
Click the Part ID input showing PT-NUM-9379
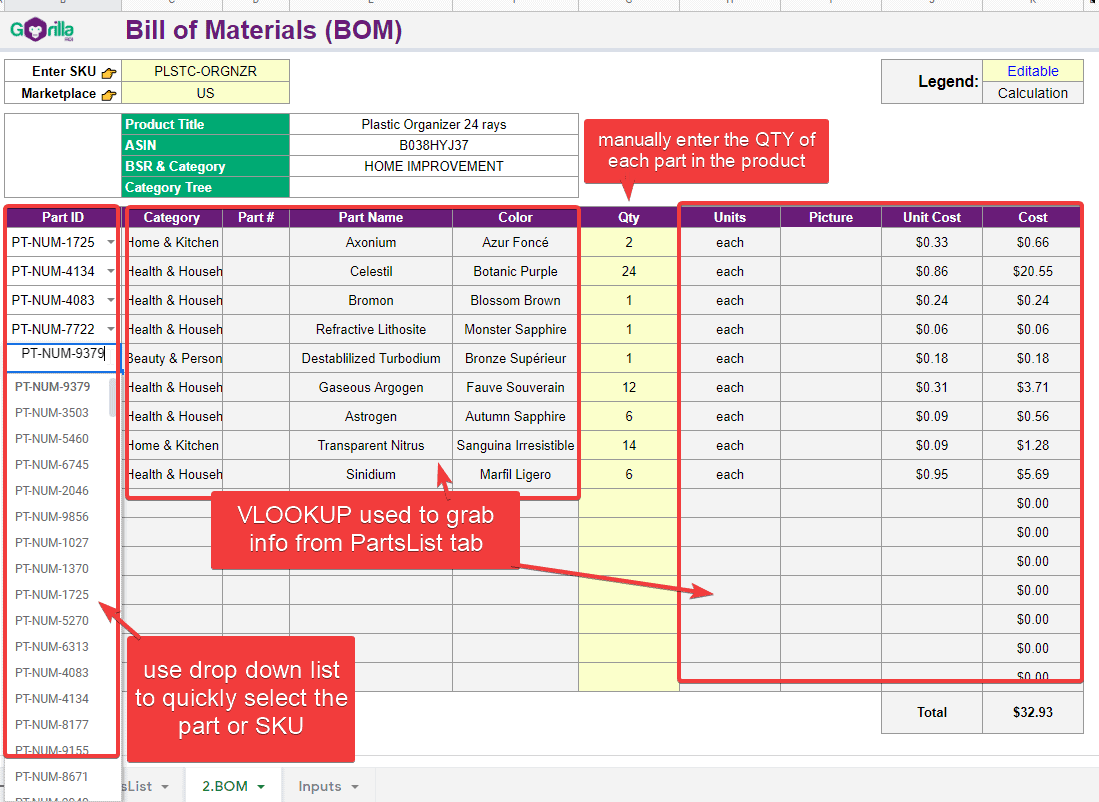tap(62, 353)
